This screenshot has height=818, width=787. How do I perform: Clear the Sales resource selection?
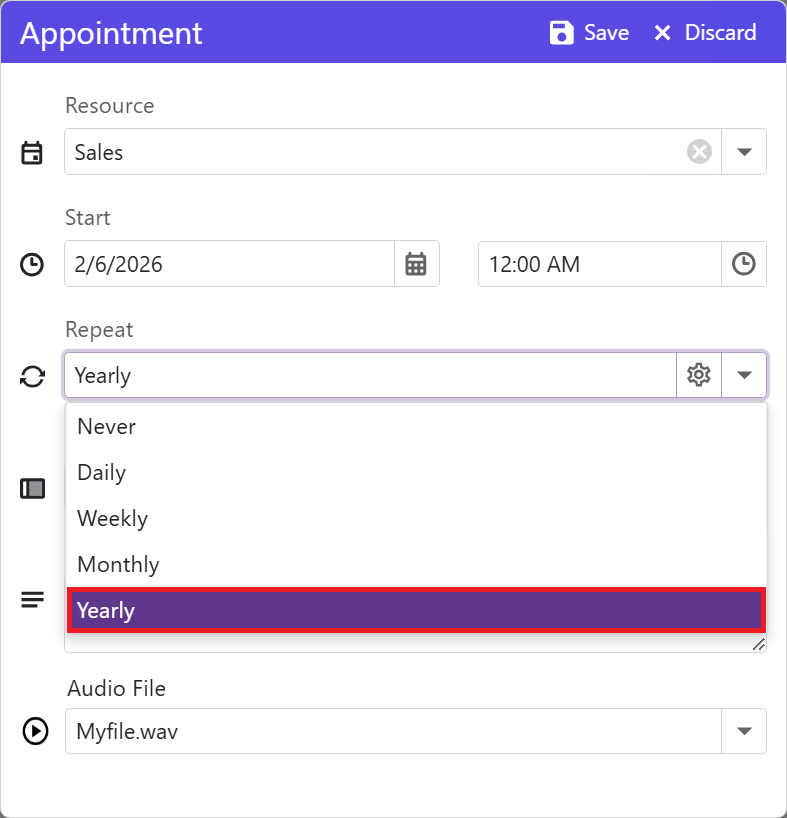699,152
